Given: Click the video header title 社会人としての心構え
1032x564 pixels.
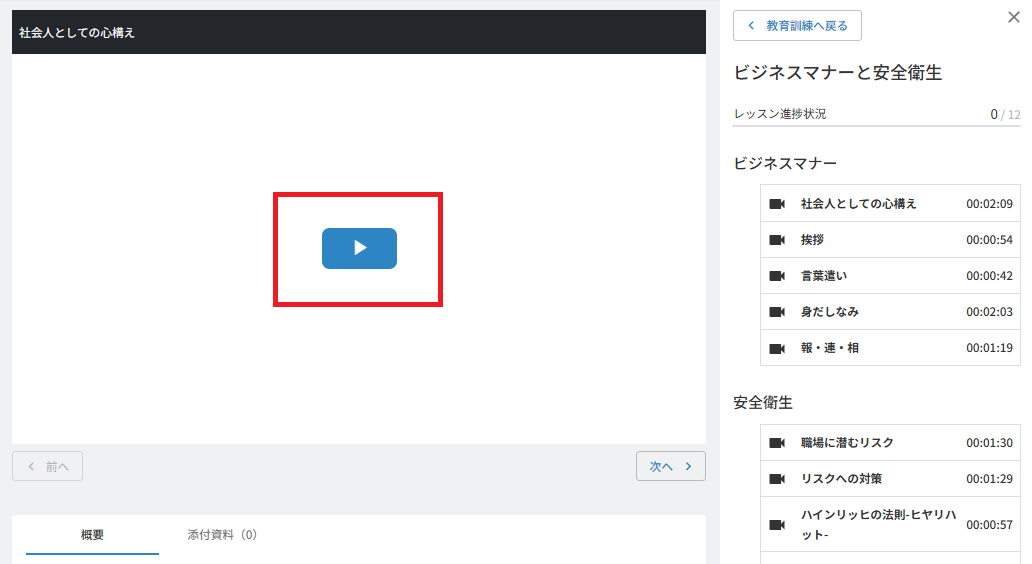Looking at the screenshot, I should pyautogui.click(x=77, y=32).
